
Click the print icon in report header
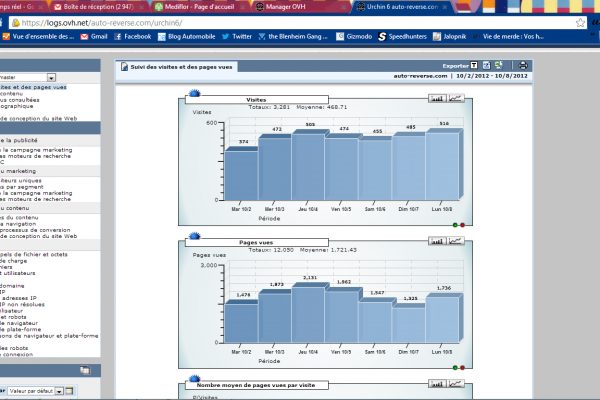pos(523,65)
